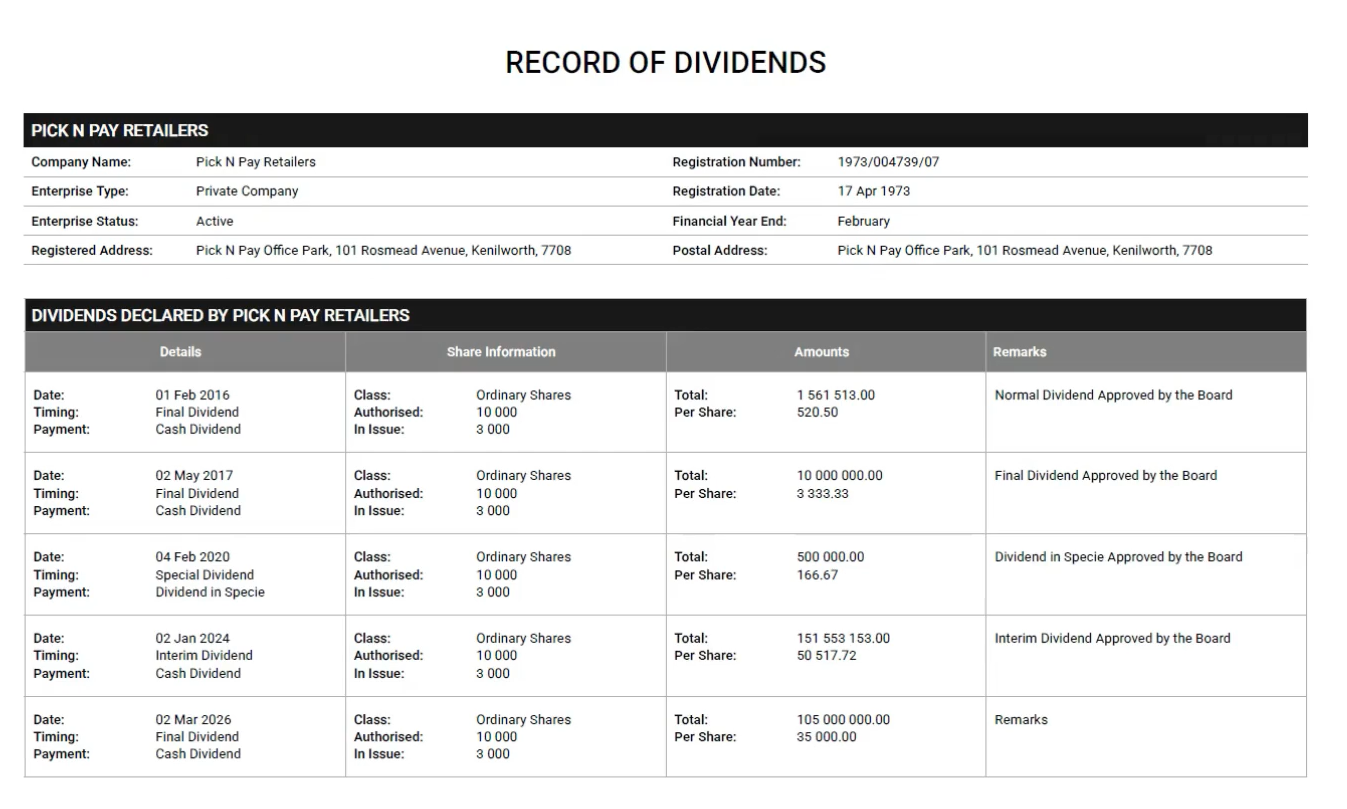The width and height of the screenshot is (1347, 809).
Task: Select total amount 10 000 000.00
Action: pos(840,476)
